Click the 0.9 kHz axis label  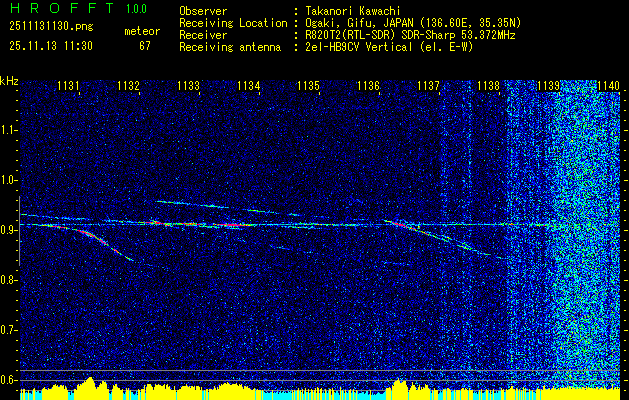coord(9,230)
